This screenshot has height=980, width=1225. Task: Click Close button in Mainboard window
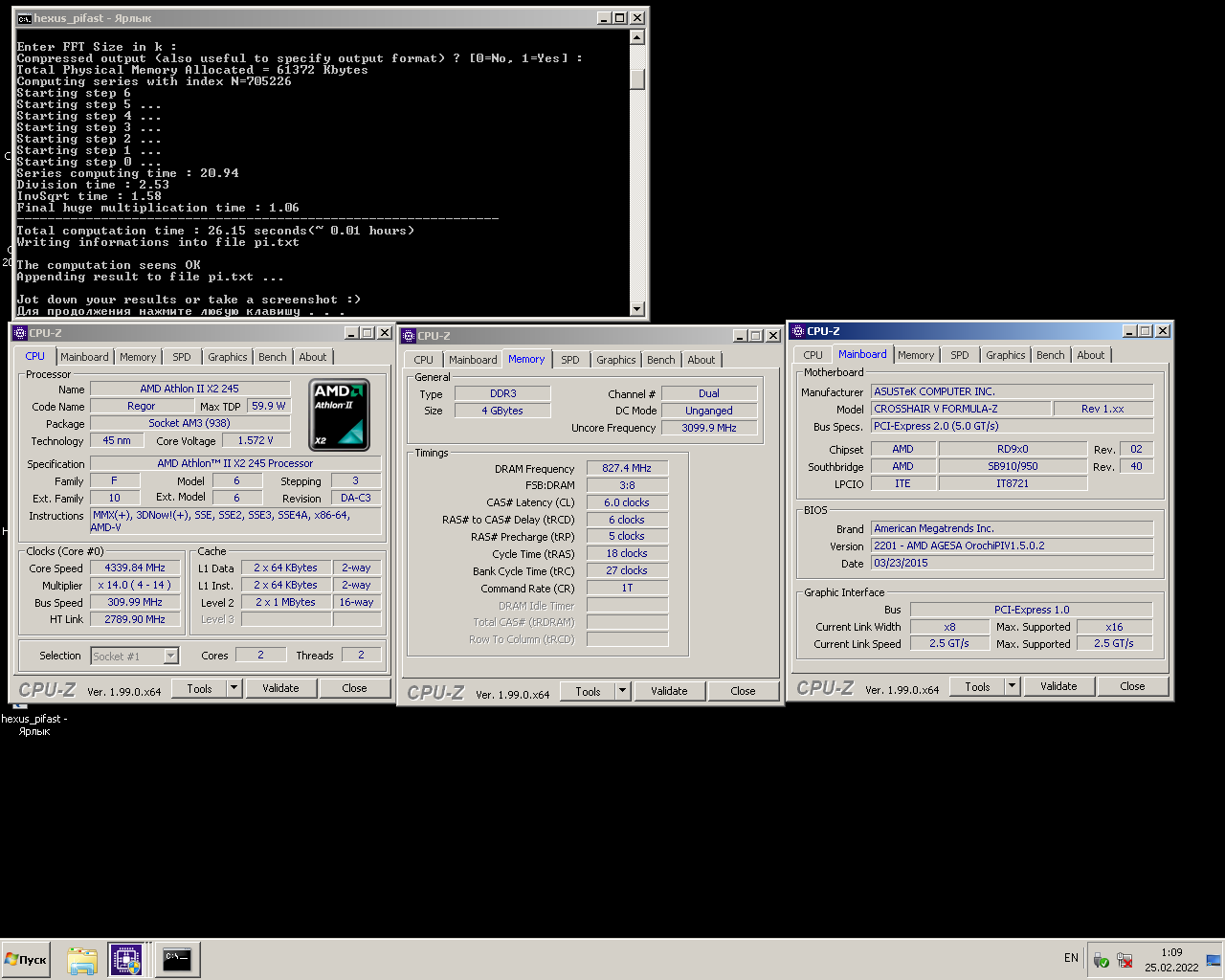1132,686
